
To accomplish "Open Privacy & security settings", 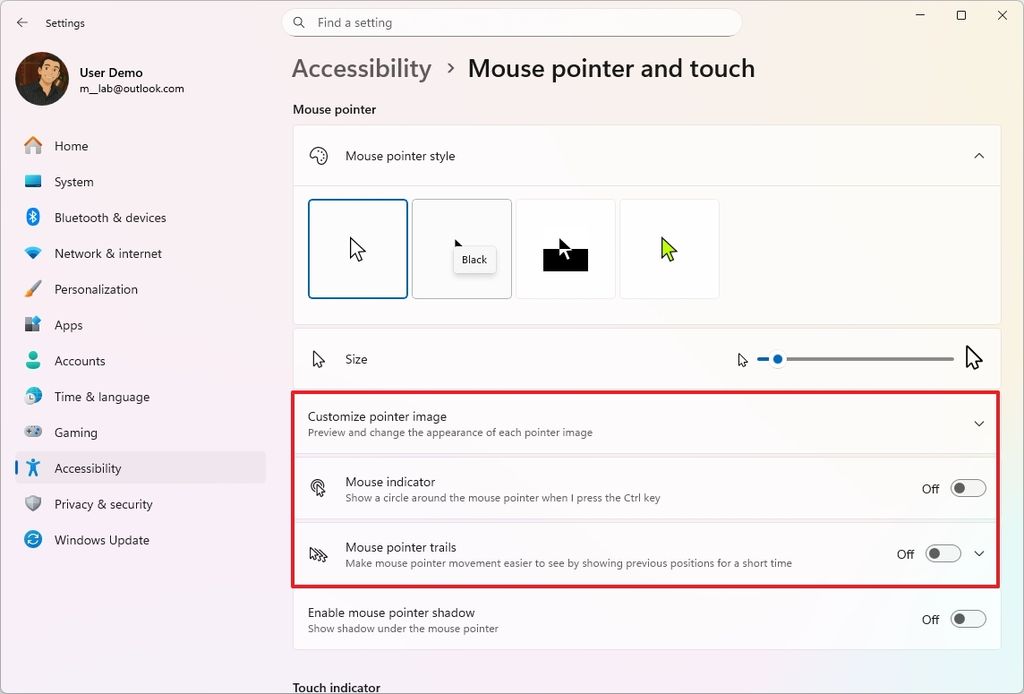I will coord(105,504).
